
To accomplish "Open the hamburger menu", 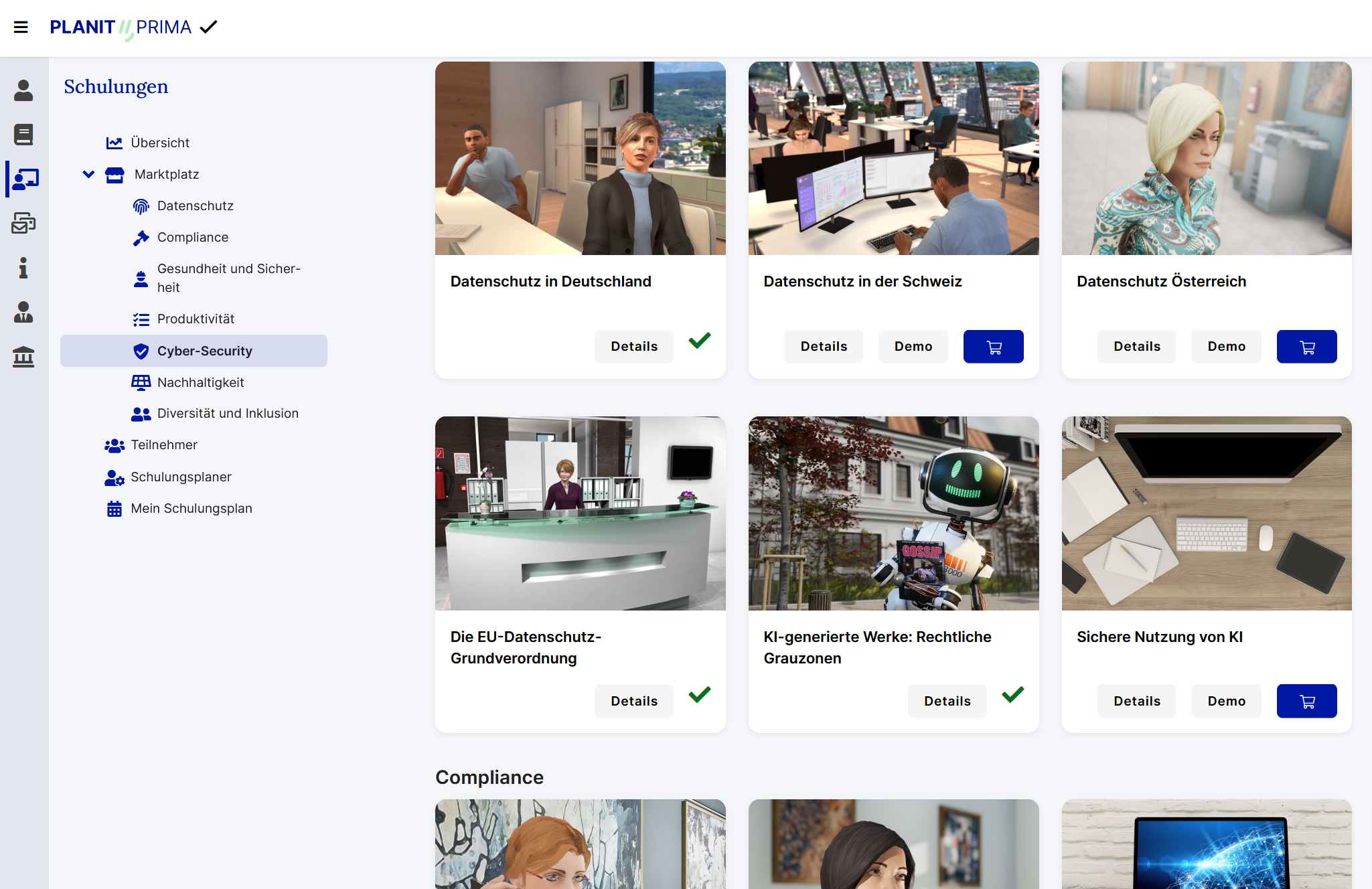I will point(21,27).
